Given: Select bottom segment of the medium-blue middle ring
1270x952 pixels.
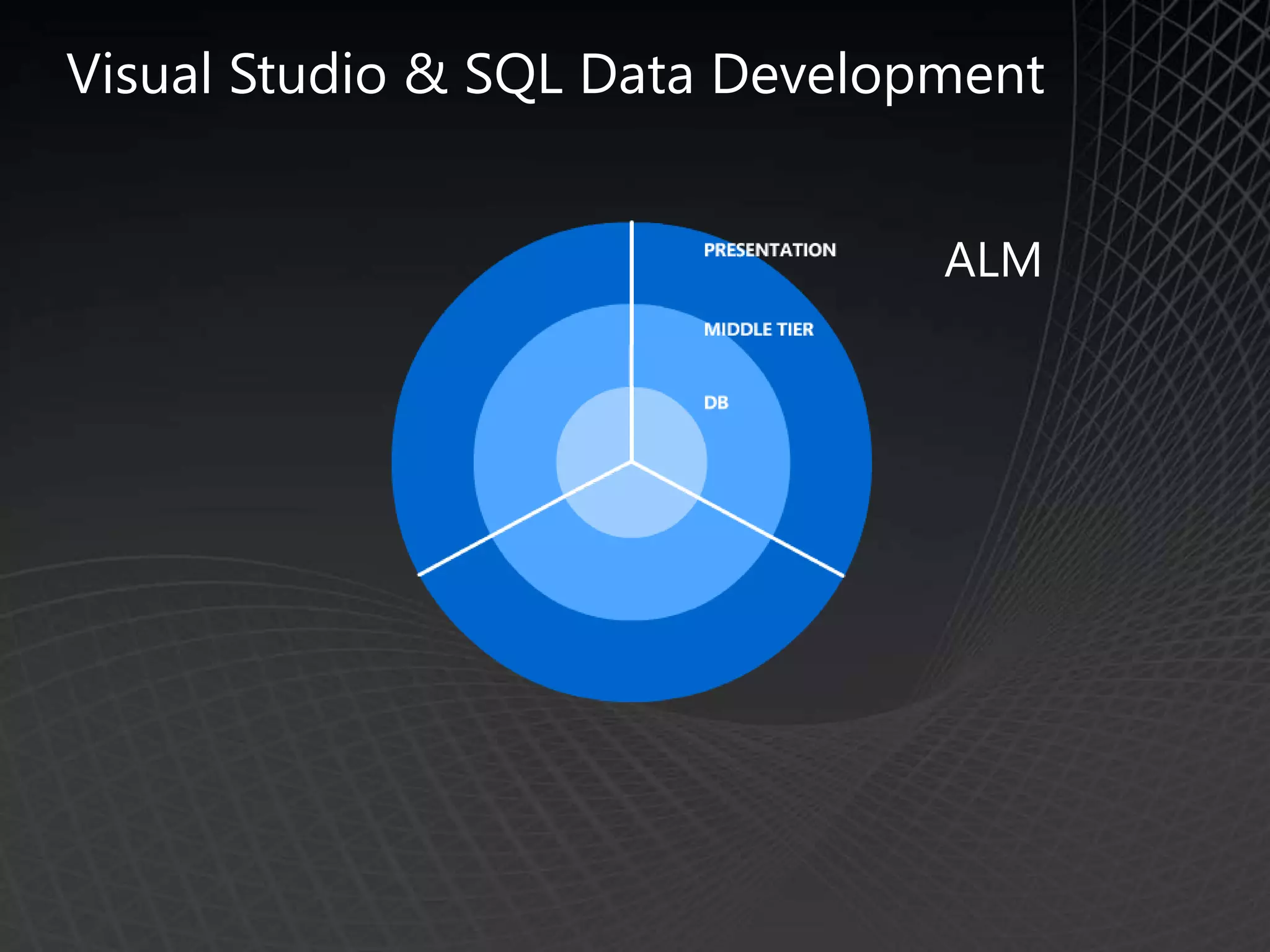Looking at the screenshot, I should [x=631, y=580].
